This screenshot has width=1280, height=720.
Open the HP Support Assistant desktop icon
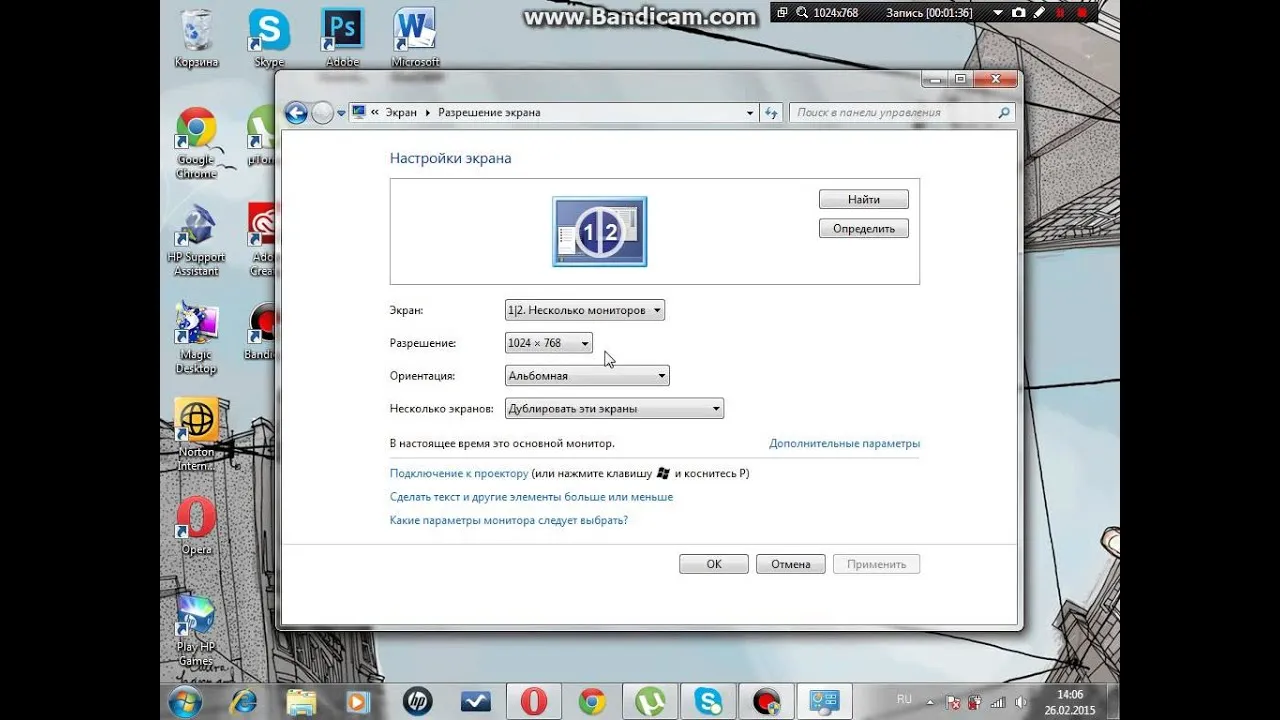point(196,240)
